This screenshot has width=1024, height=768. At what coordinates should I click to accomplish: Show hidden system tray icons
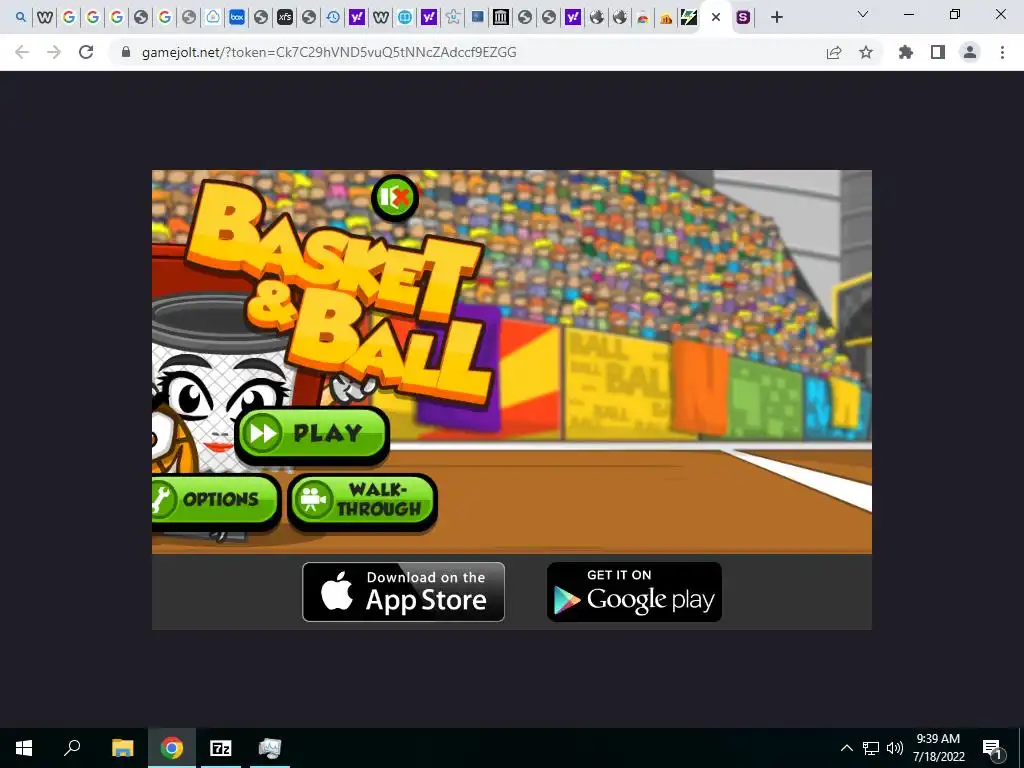coord(846,748)
